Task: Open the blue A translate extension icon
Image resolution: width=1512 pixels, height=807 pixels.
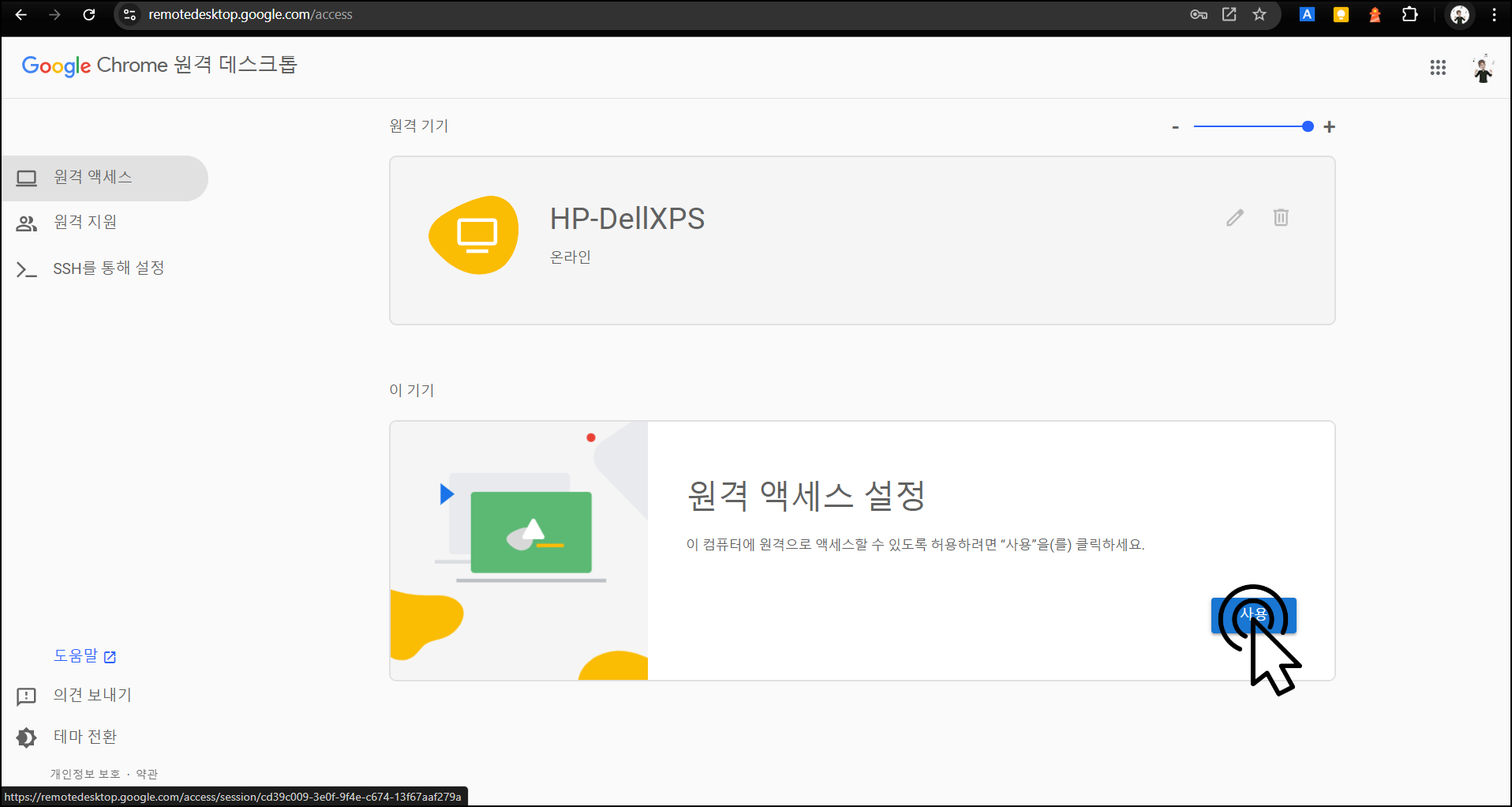Action: click(x=1307, y=14)
